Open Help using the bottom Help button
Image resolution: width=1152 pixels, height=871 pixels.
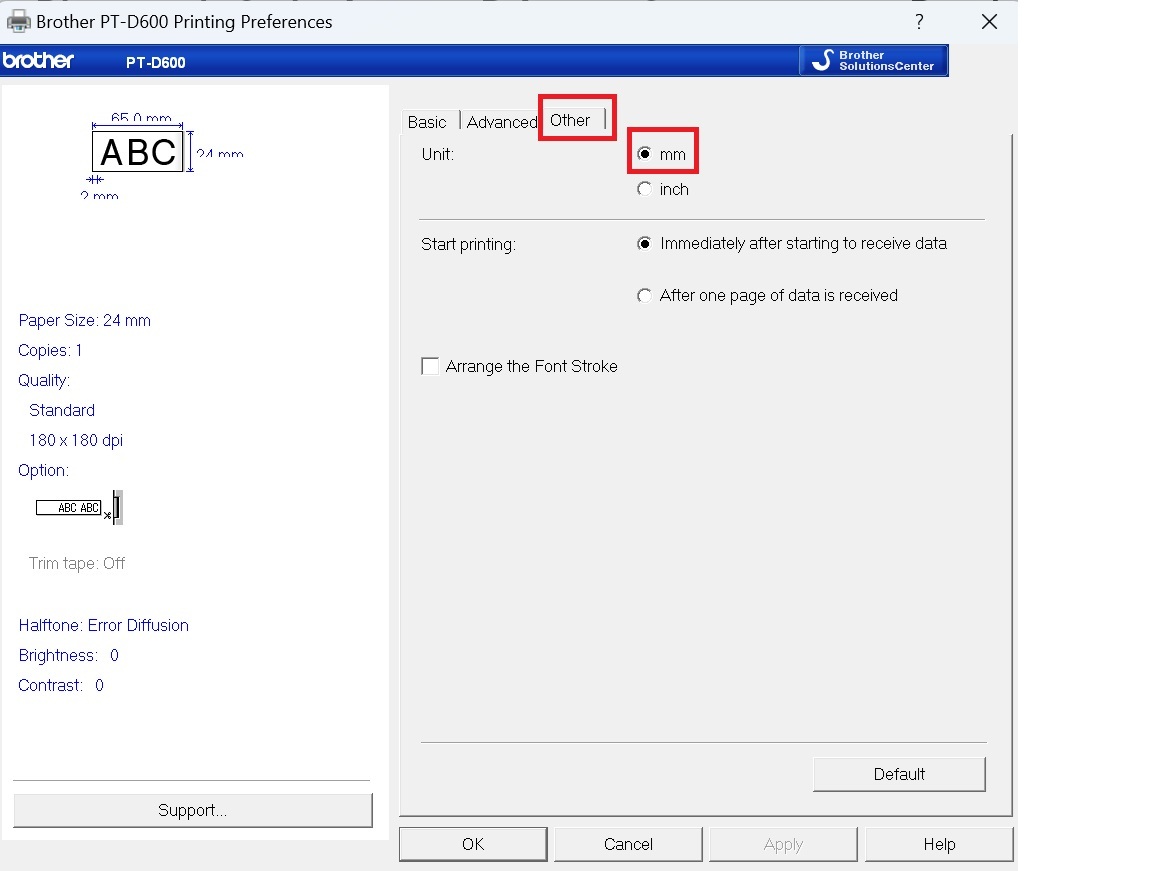939,844
